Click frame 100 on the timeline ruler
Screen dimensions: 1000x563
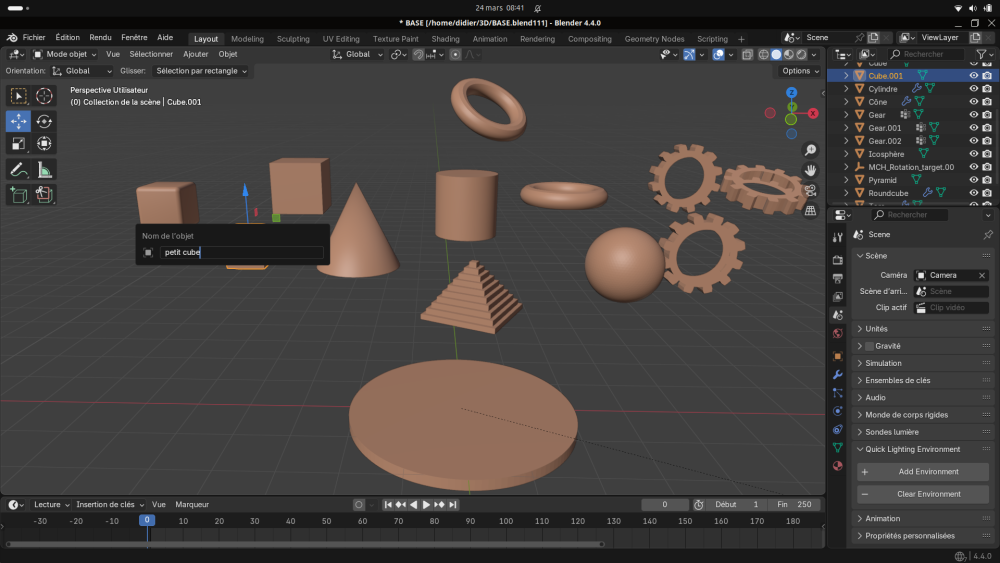[505, 521]
